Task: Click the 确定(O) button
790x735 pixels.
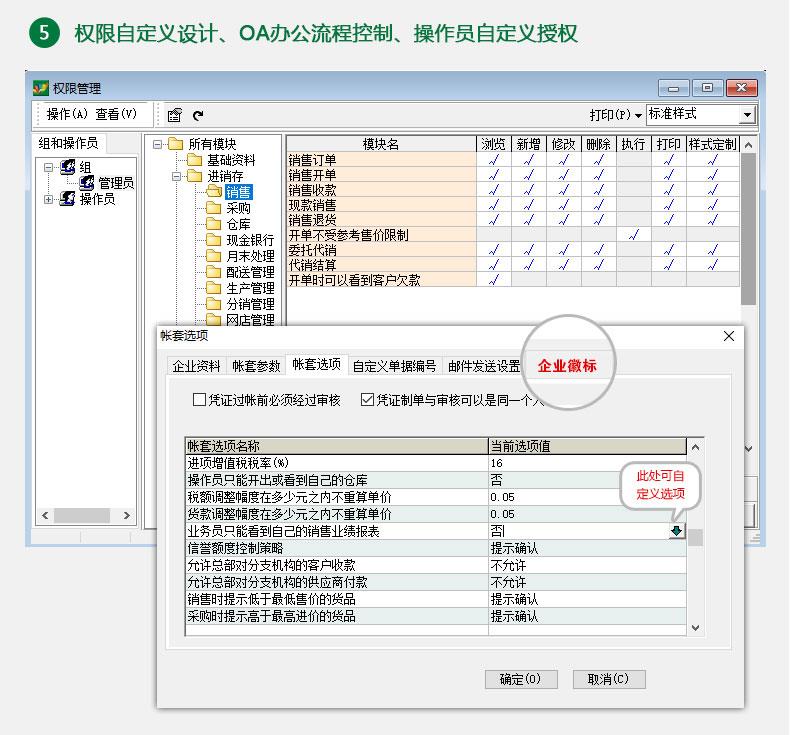Action: point(520,679)
